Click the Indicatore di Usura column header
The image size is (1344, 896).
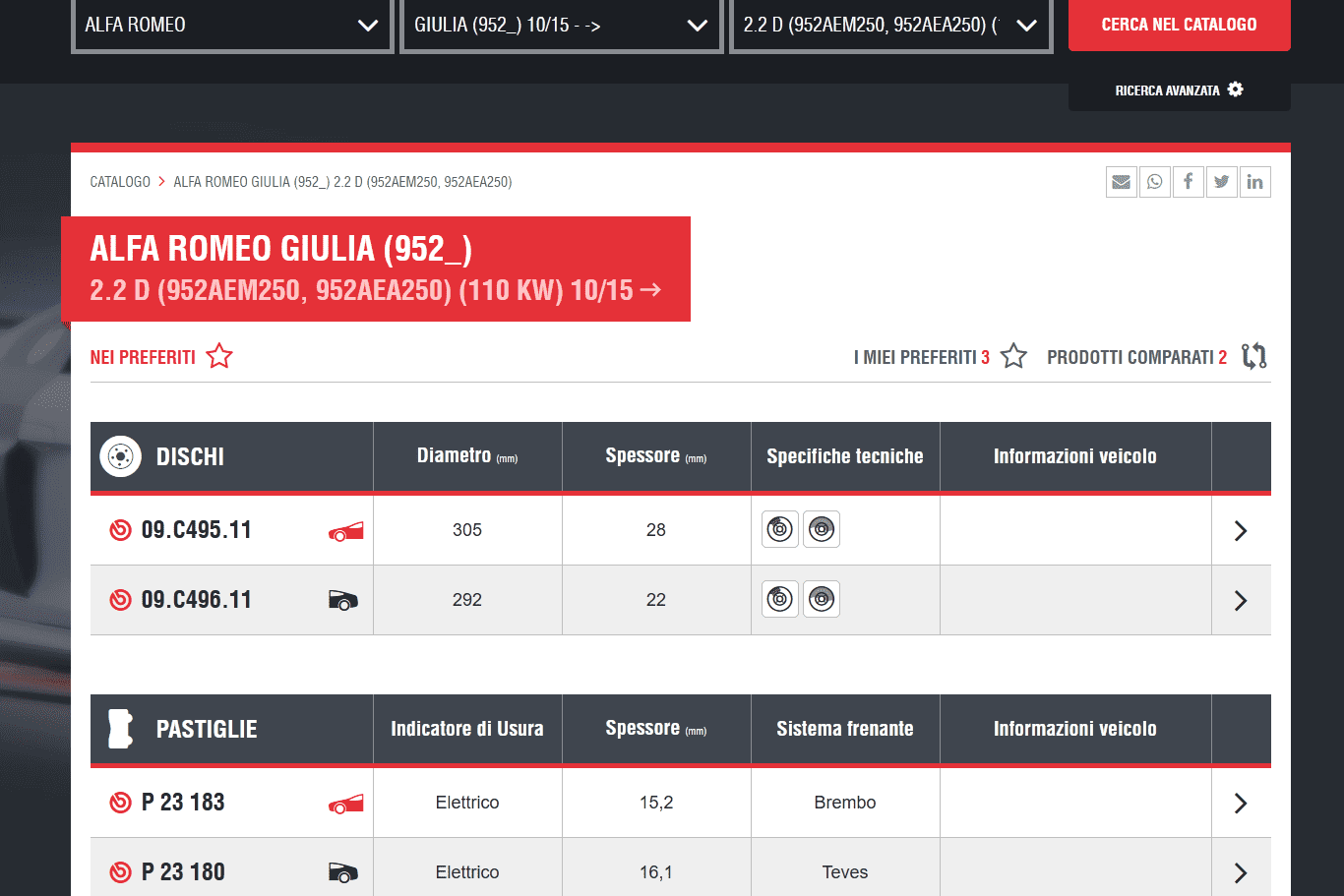(x=467, y=729)
